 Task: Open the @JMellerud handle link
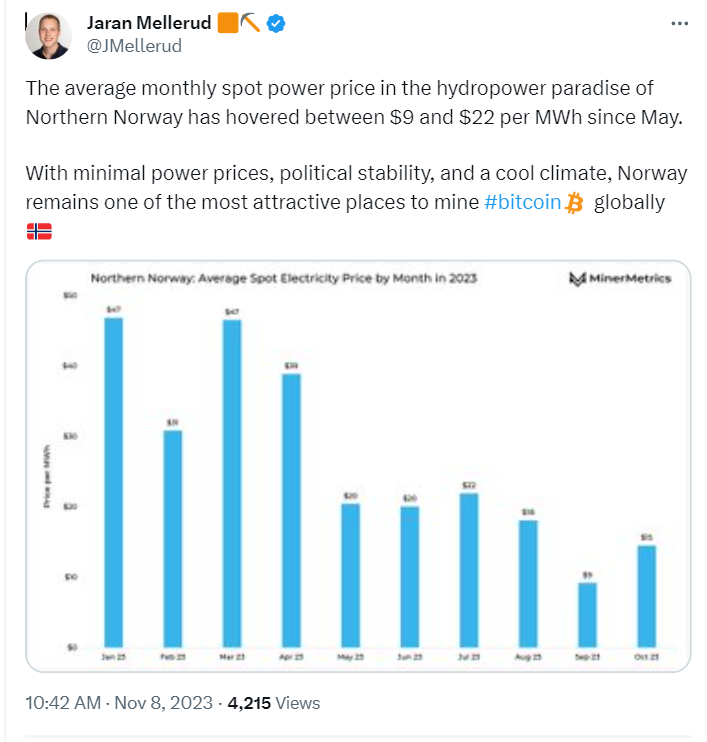click(x=134, y=46)
